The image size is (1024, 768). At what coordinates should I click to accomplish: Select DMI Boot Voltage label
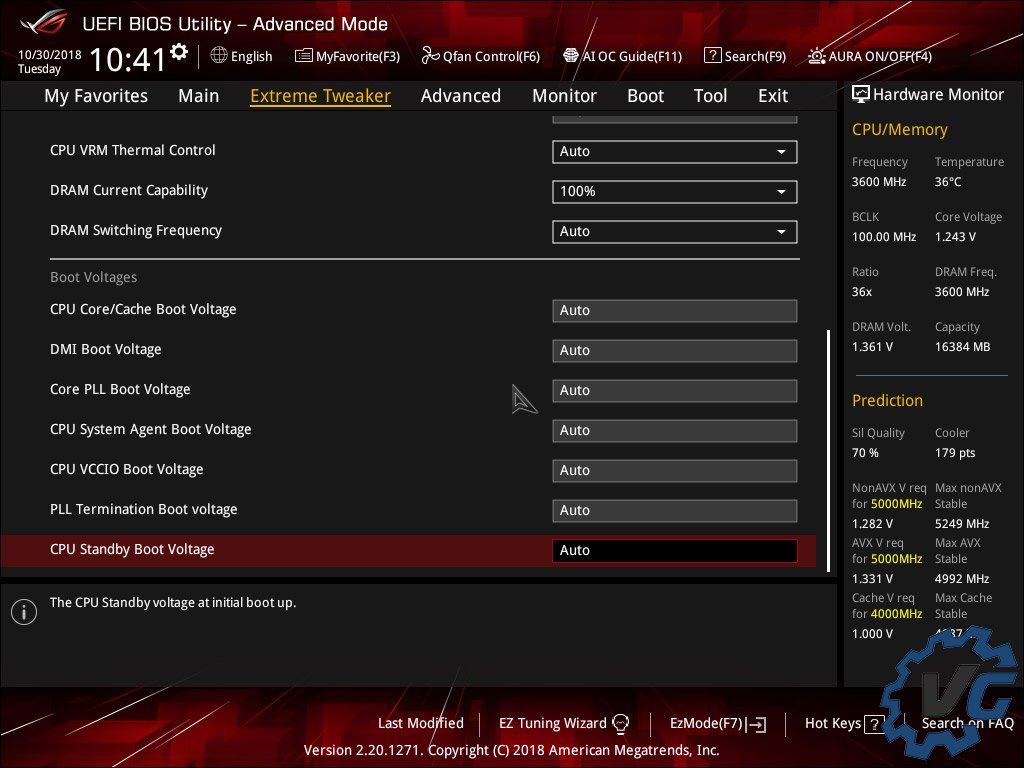(106, 349)
